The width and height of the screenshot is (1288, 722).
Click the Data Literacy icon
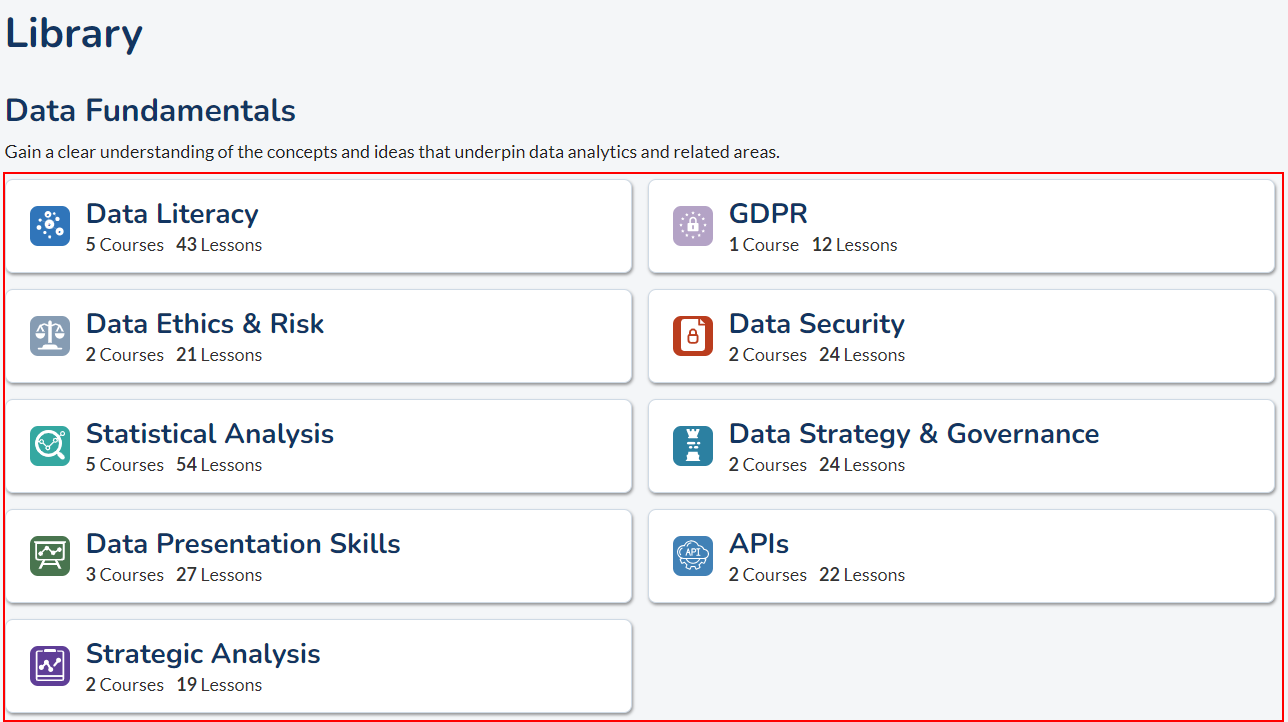click(50, 226)
